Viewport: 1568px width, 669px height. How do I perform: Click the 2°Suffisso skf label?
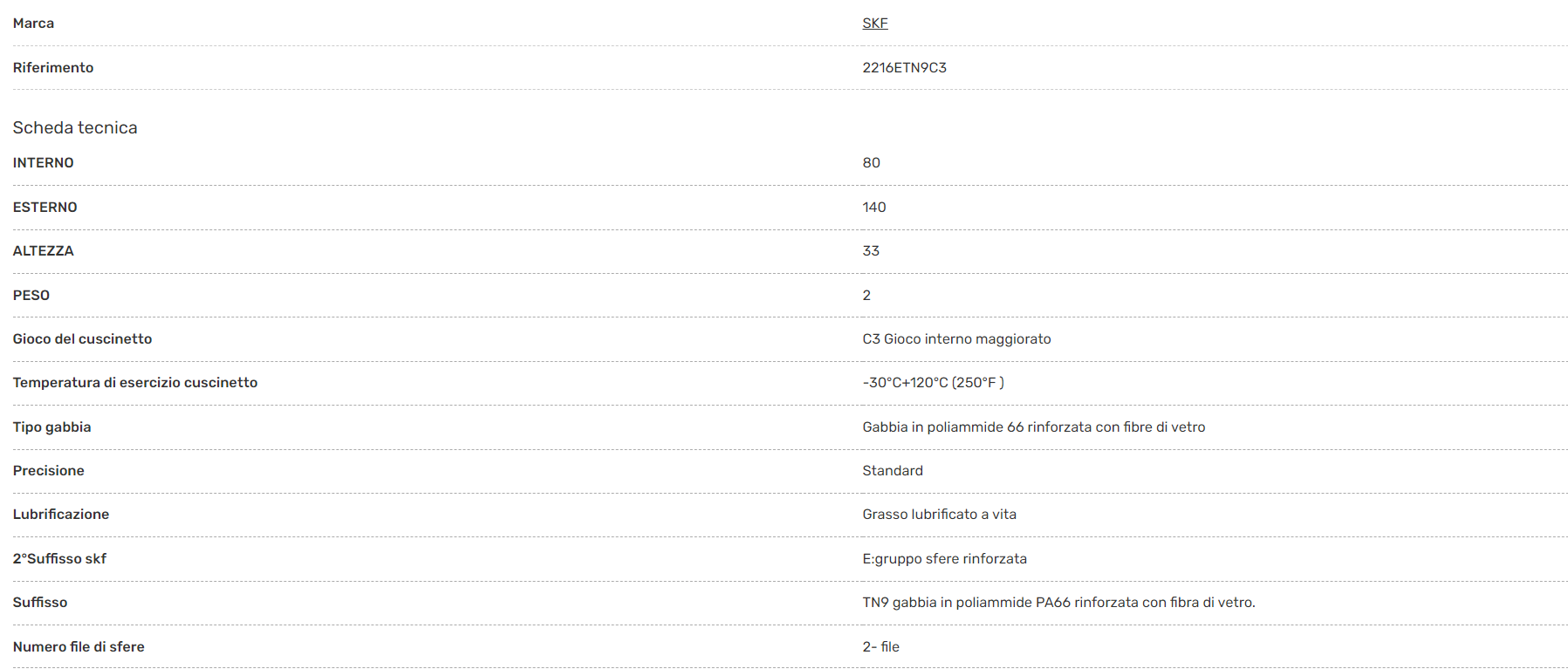click(x=59, y=558)
